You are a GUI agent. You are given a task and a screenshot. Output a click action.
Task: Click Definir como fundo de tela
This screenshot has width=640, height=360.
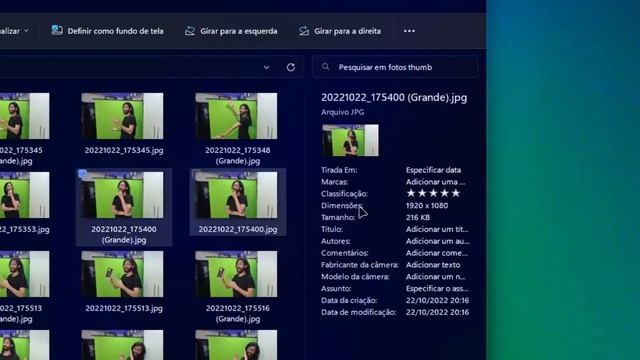click(x=116, y=31)
